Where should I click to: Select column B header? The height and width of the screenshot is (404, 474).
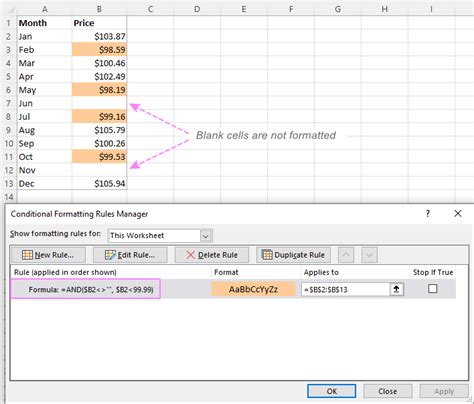(99, 9)
